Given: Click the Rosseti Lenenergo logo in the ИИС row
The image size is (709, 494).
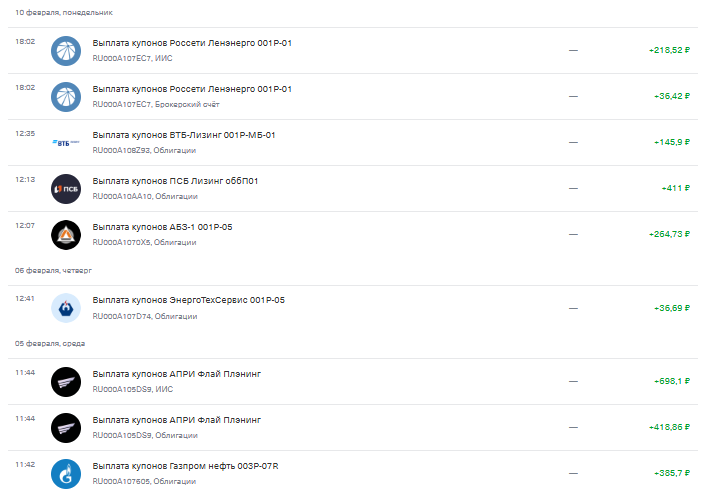Looking at the screenshot, I should (66, 51).
